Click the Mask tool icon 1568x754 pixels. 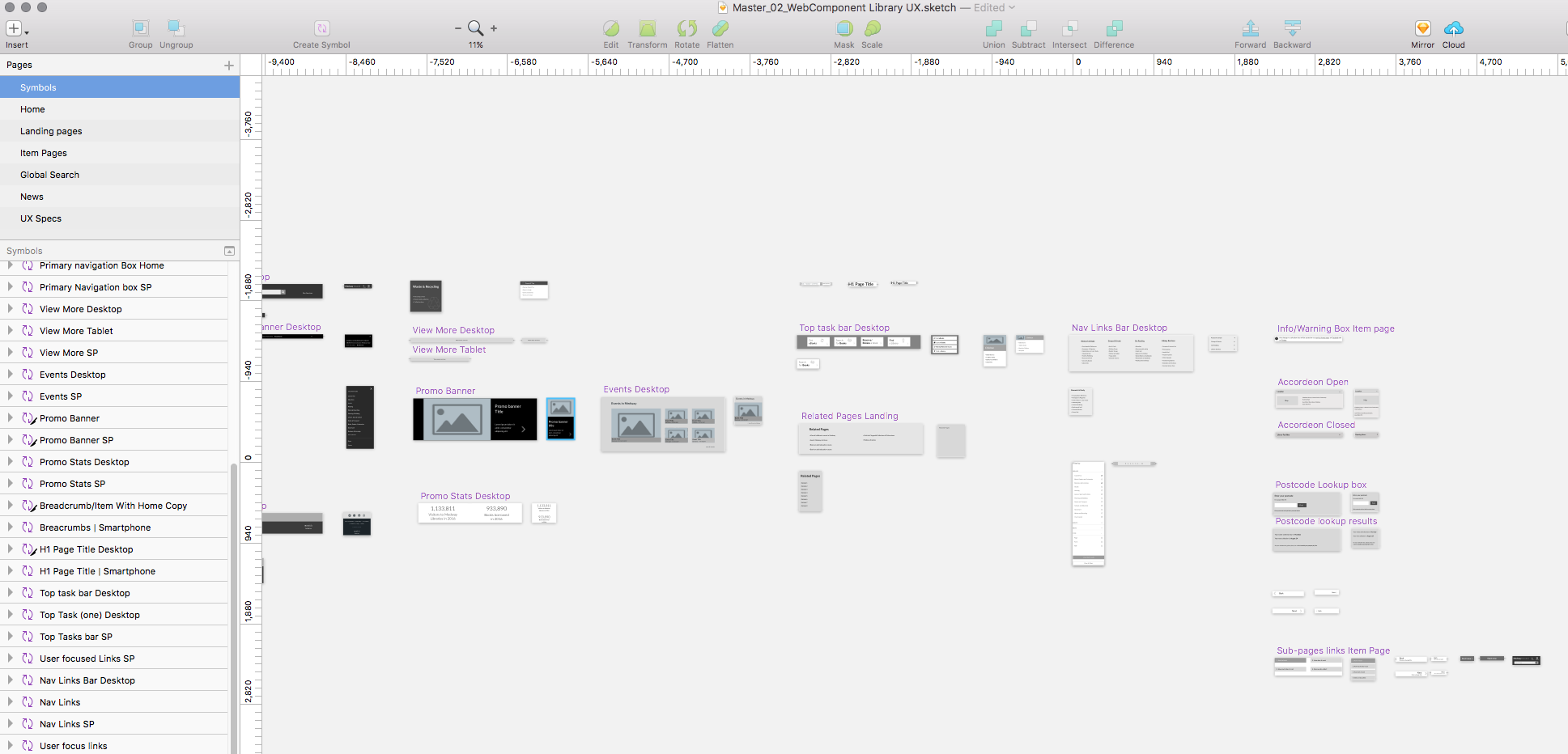[844, 29]
